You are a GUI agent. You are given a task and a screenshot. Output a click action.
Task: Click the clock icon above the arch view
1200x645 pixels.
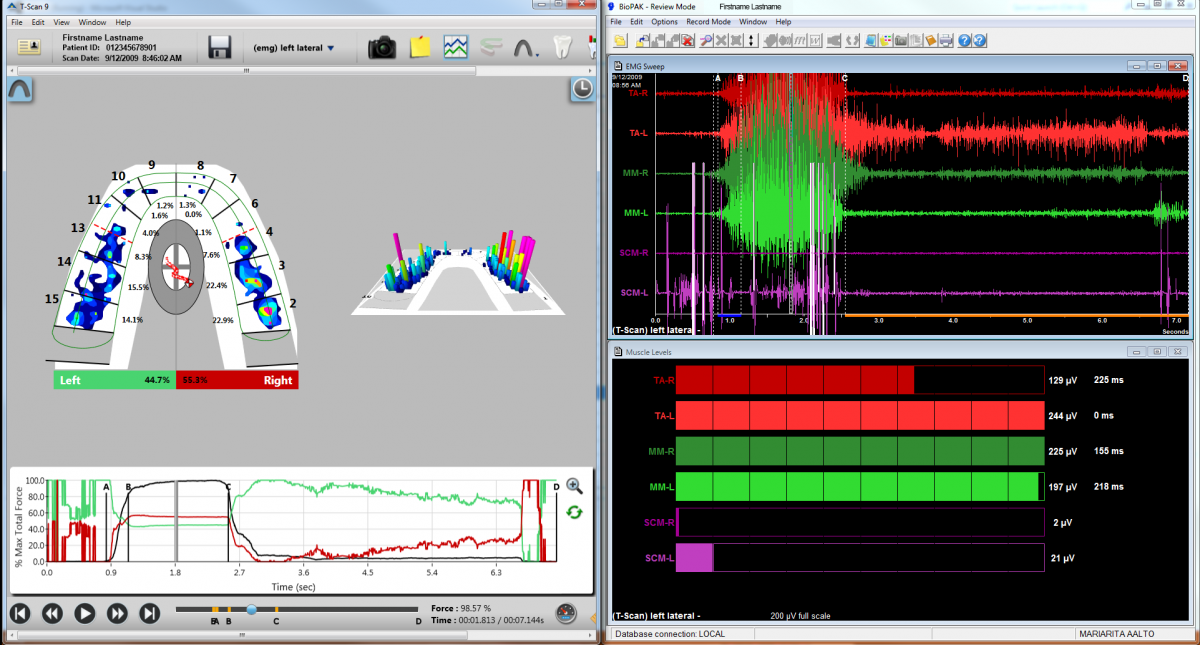581,90
